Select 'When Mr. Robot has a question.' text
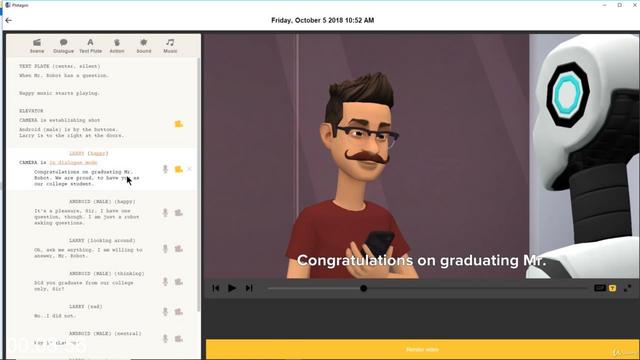Screen dimensions: 640x360 pos(64,76)
